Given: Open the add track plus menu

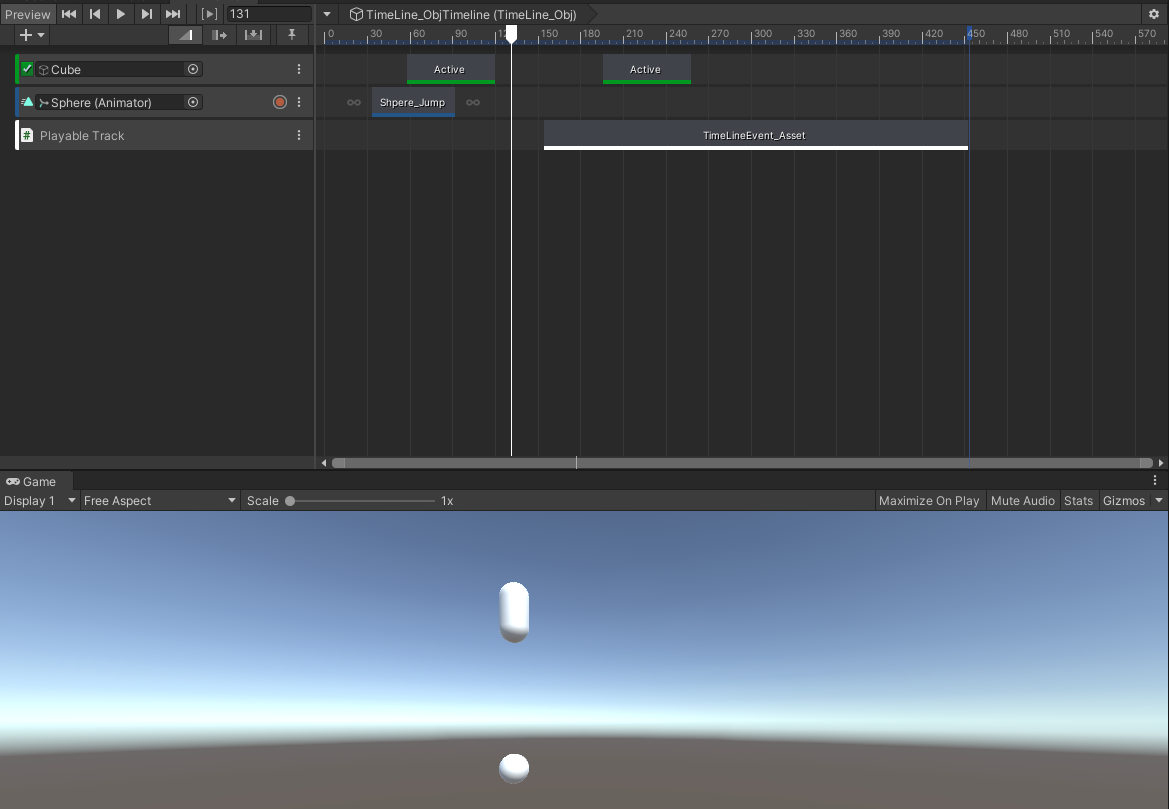Looking at the screenshot, I should (x=31, y=35).
